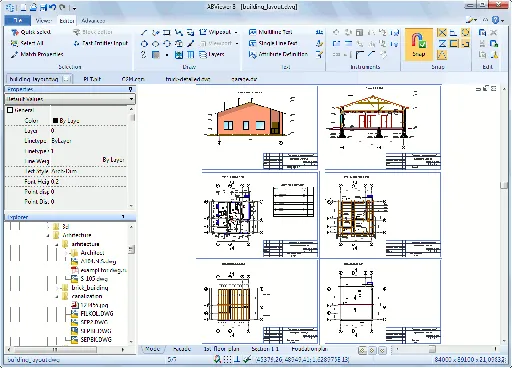
Task: Click the Print icon in quick access toolbar
Action: [33, 7]
